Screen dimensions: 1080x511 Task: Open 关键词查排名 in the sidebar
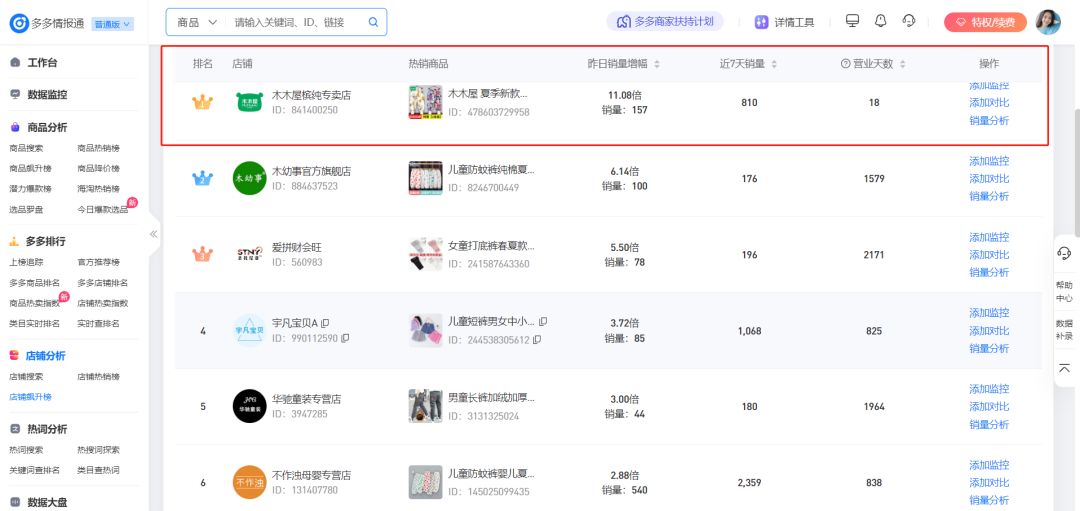(x=34, y=470)
